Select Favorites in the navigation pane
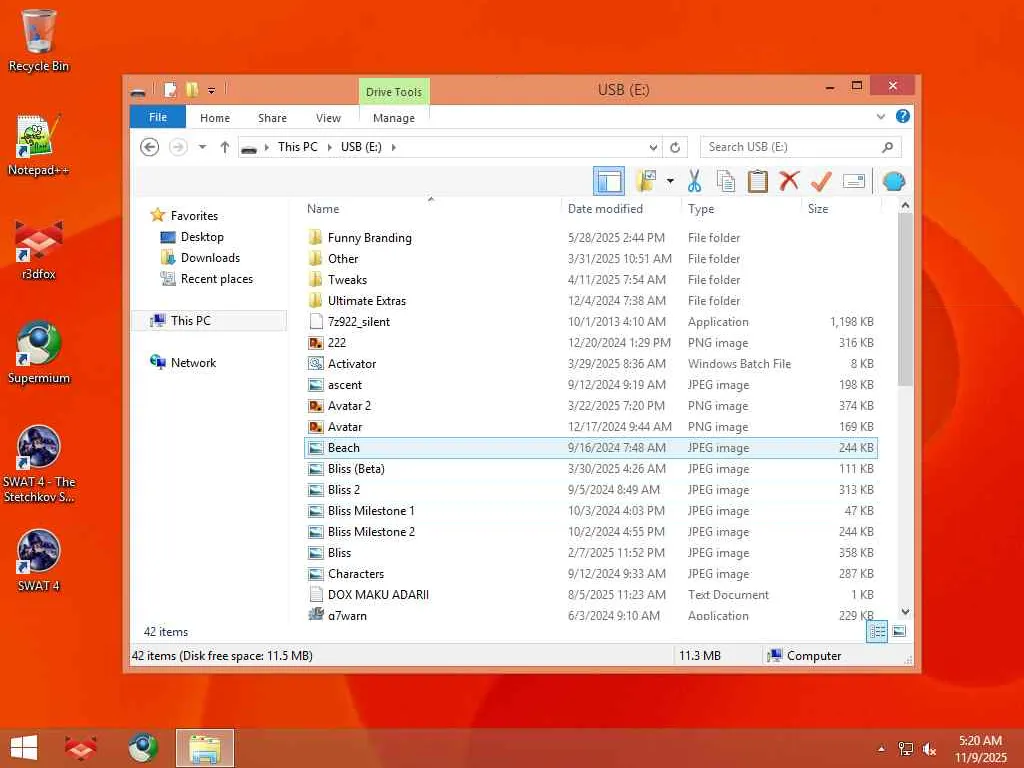 tap(194, 216)
